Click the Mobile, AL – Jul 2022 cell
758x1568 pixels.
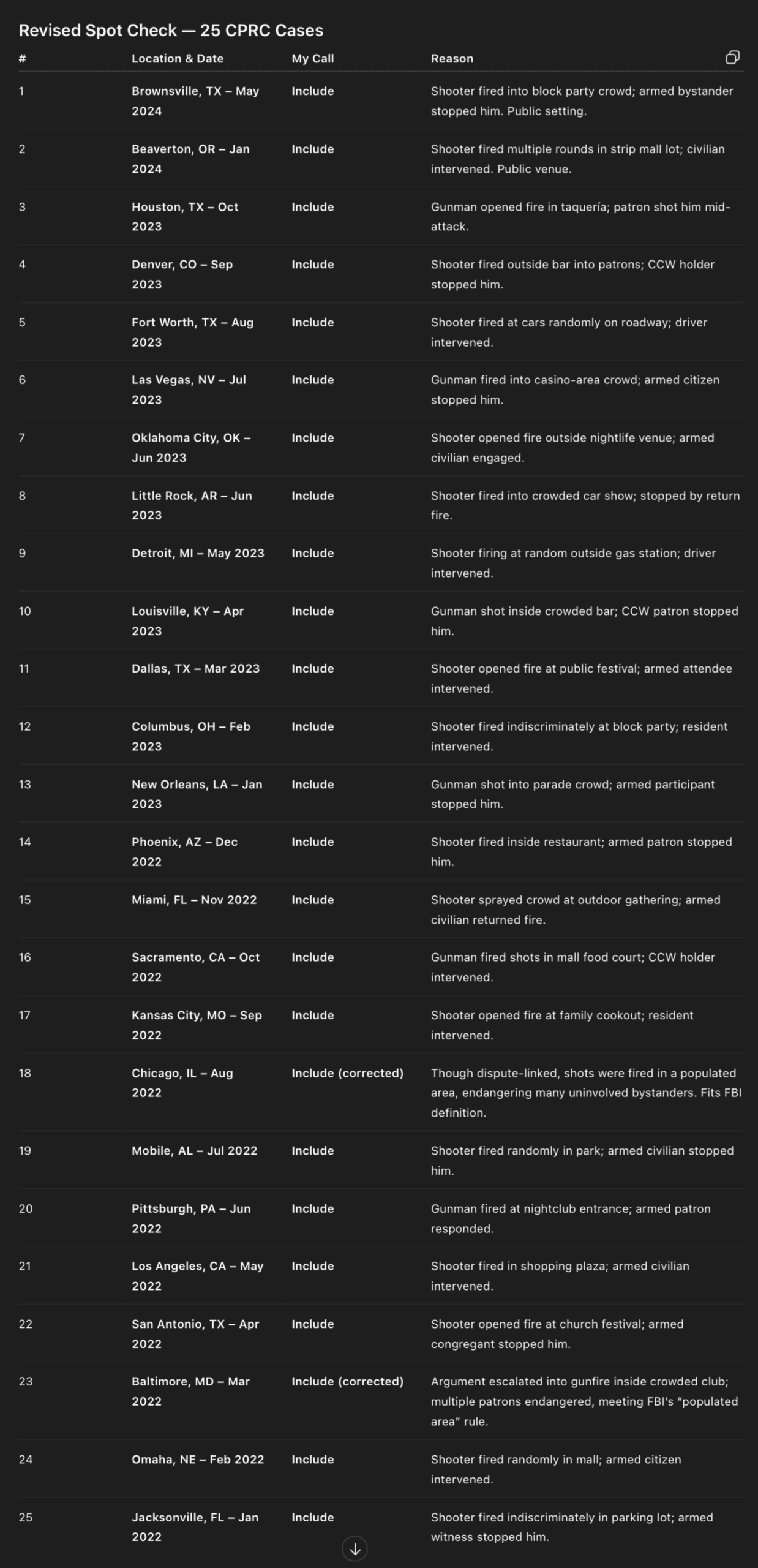(194, 1150)
